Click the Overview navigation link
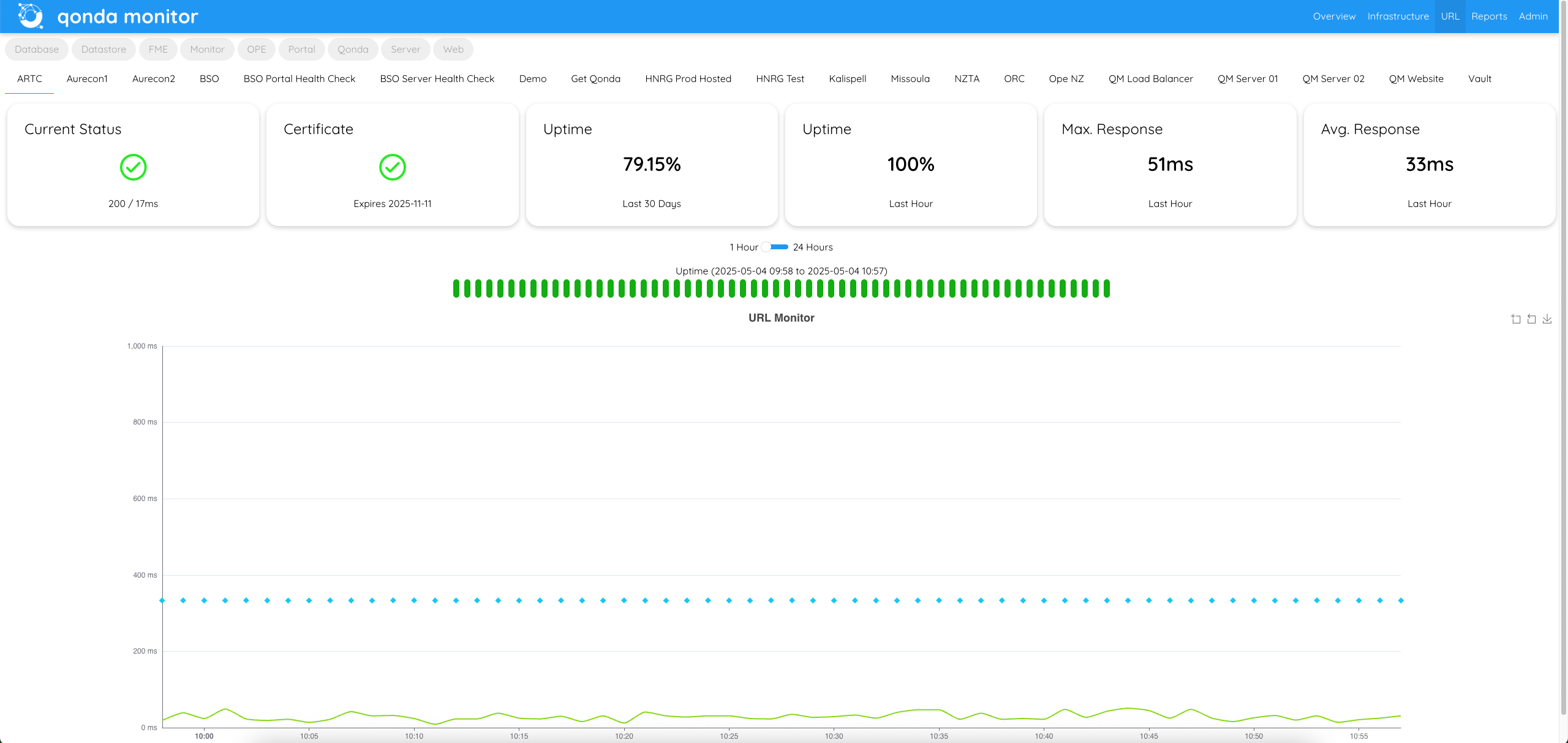The height and width of the screenshot is (743, 1568). (x=1333, y=16)
